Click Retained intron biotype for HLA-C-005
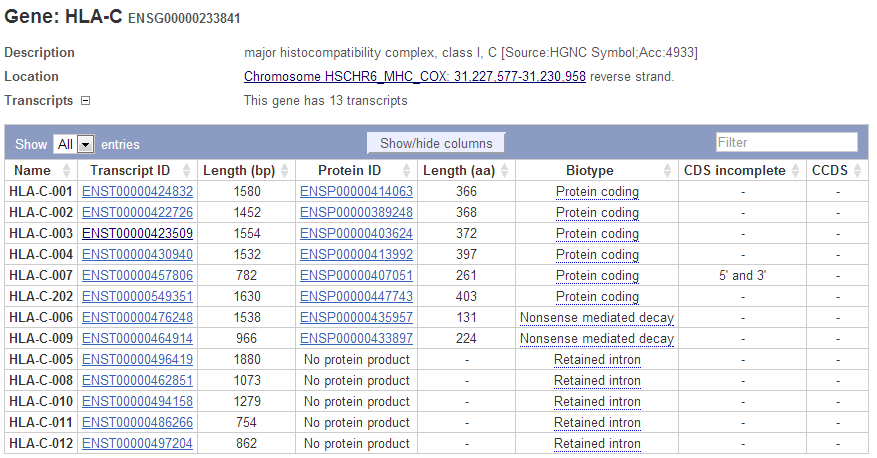877x458 pixels. [x=597, y=359]
